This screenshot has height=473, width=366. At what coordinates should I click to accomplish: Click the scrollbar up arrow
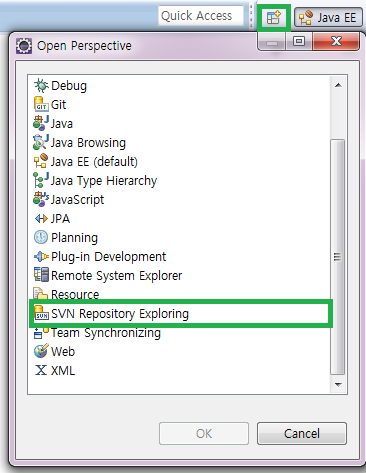tap(338, 85)
